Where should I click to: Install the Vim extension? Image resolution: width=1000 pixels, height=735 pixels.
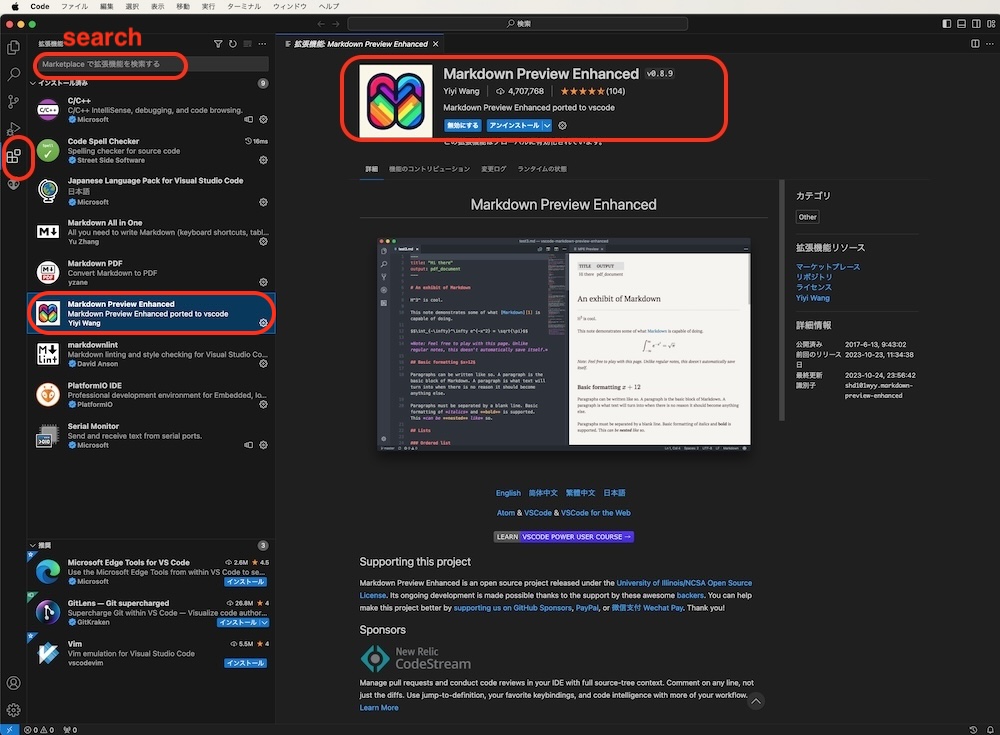pyautogui.click(x=245, y=663)
